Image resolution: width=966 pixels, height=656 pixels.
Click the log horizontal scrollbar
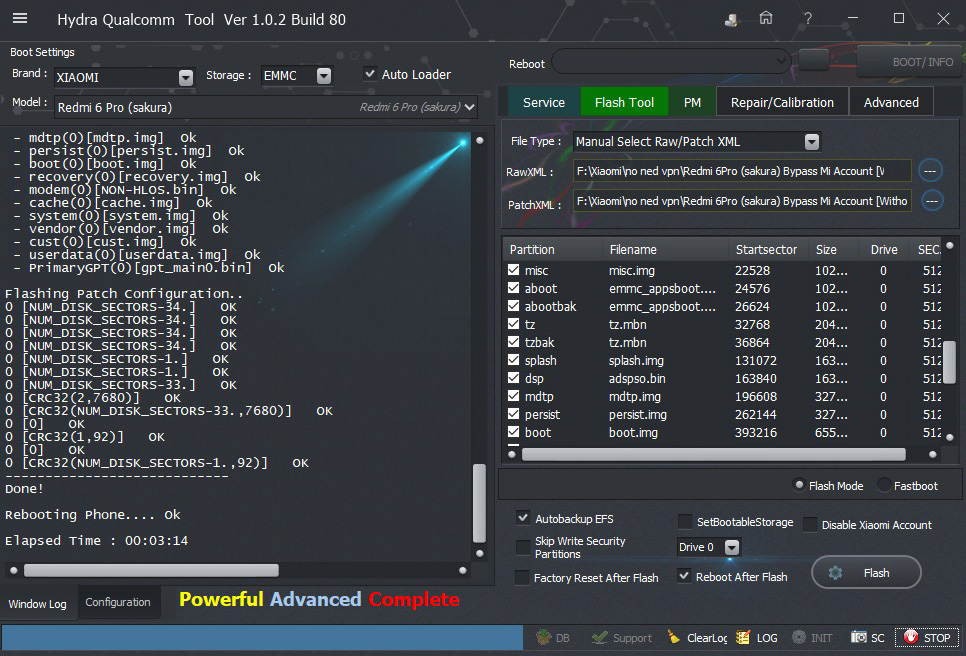(x=151, y=570)
